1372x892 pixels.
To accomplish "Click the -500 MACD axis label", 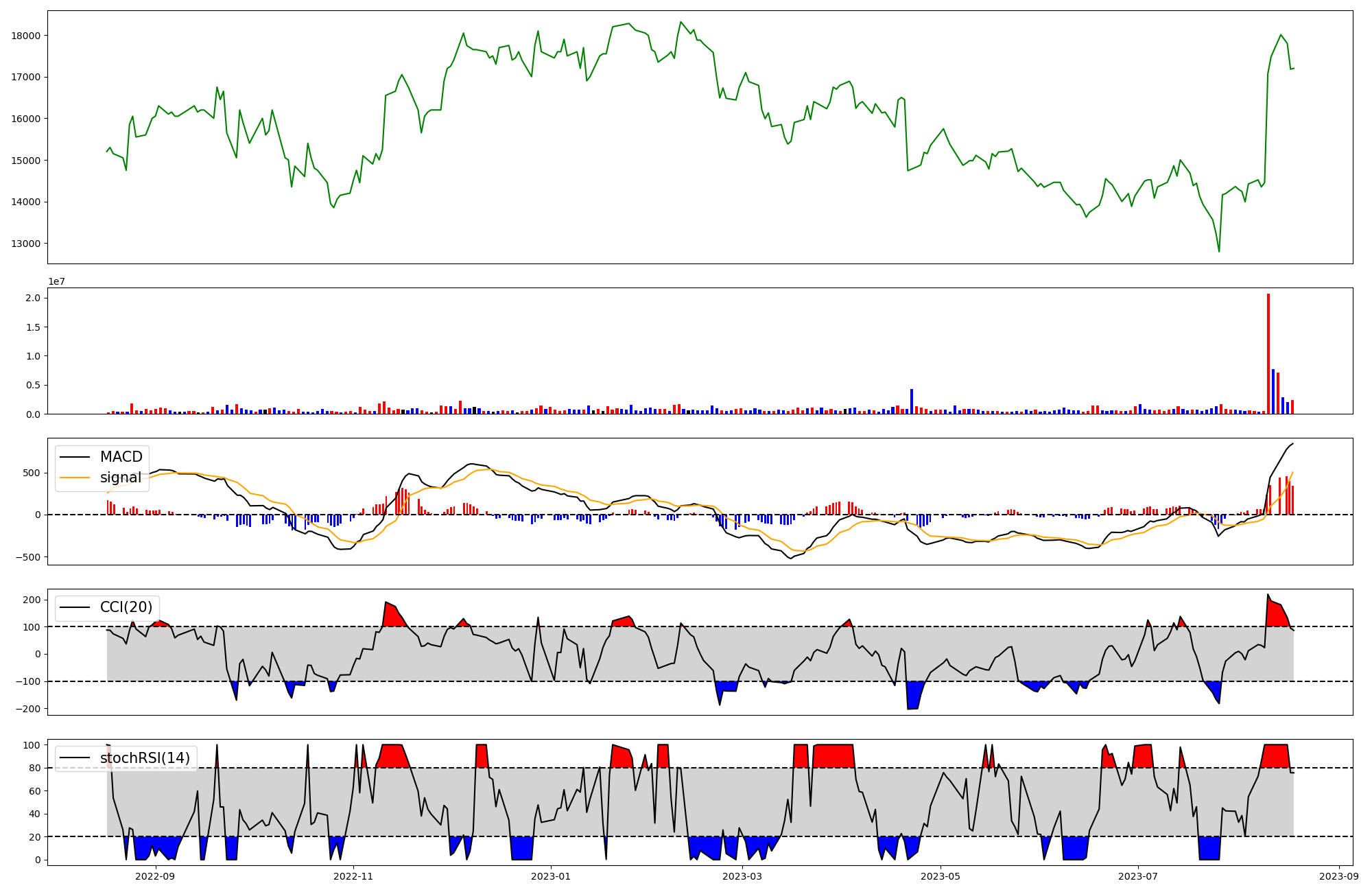I will (x=27, y=557).
